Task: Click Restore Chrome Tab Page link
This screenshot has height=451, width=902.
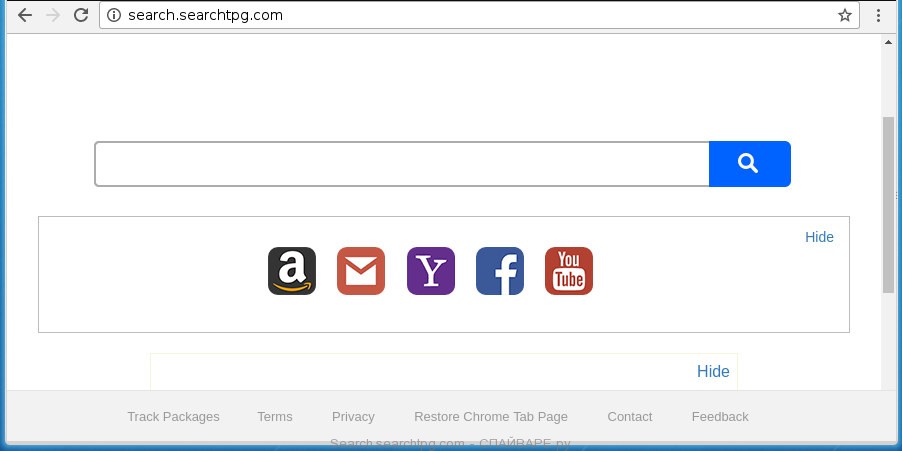Action: click(491, 416)
